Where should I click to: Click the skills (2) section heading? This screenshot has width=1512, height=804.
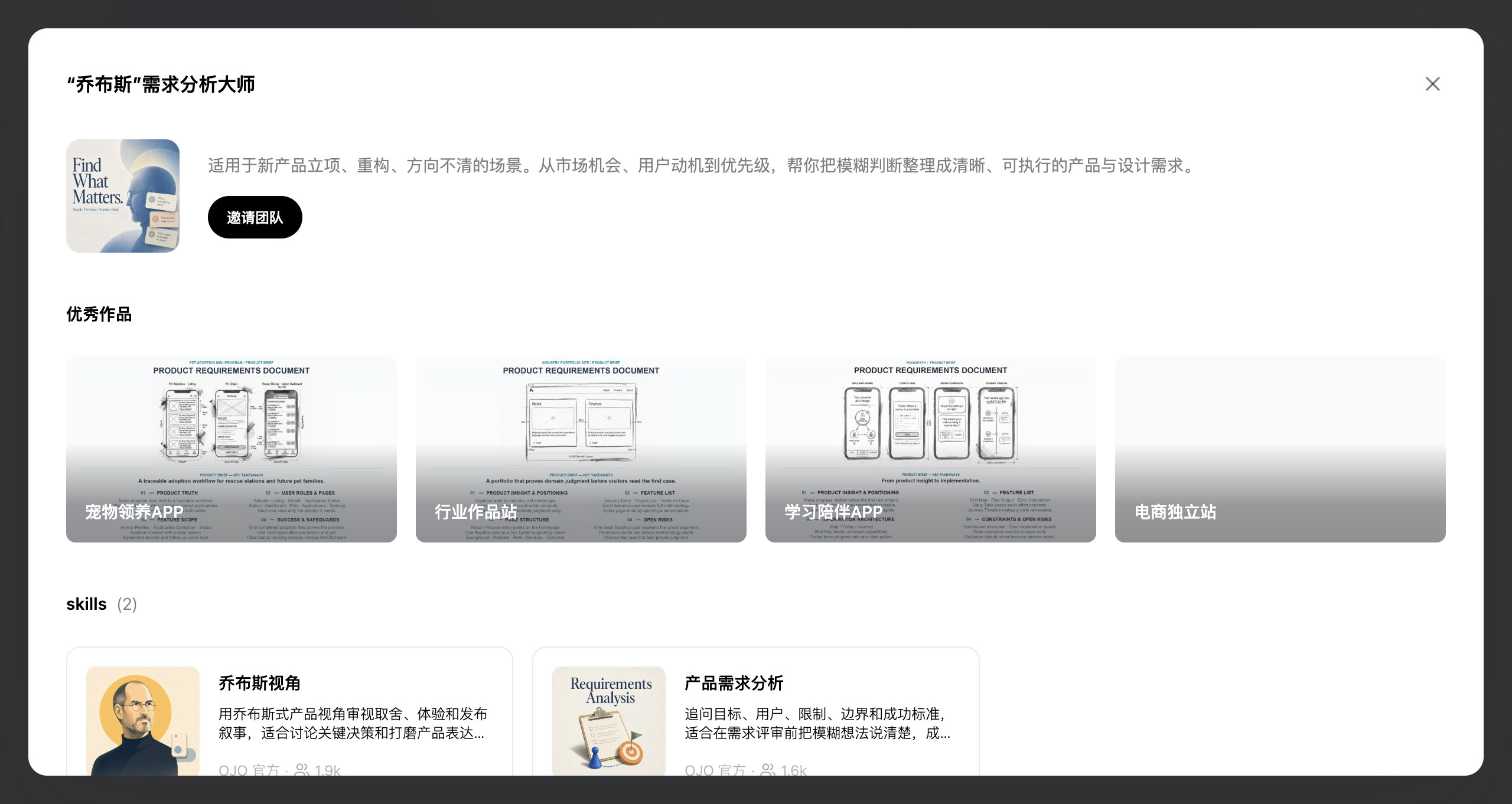pos(102,604)
